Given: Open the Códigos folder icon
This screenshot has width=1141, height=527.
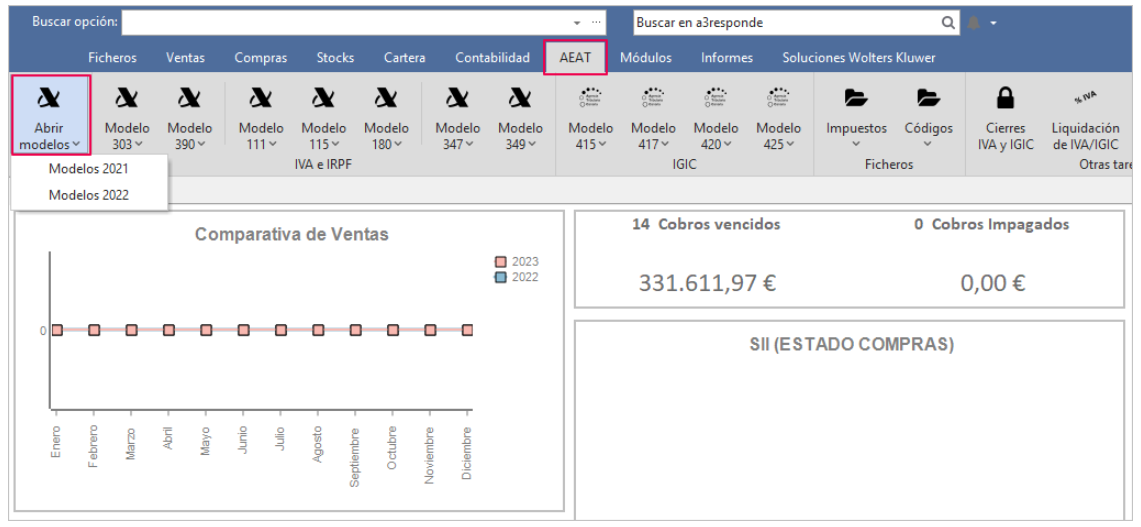Looking at the screenshot, I should (928, 98).
